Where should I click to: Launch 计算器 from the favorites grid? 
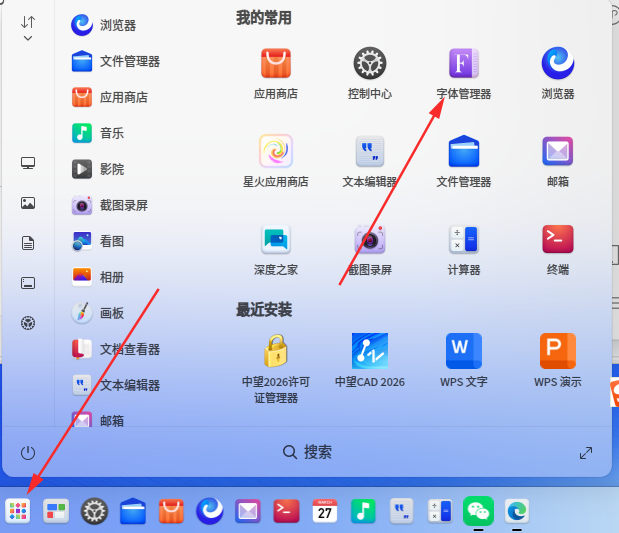tap(463, 250)
